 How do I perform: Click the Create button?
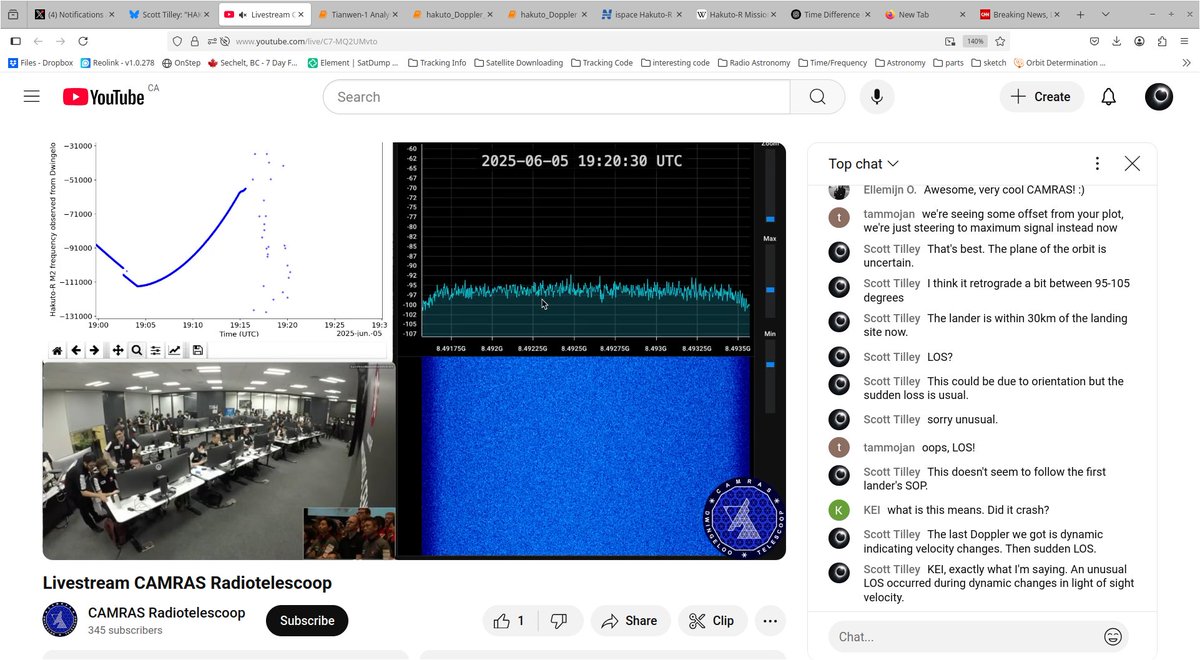point(1041,97)
